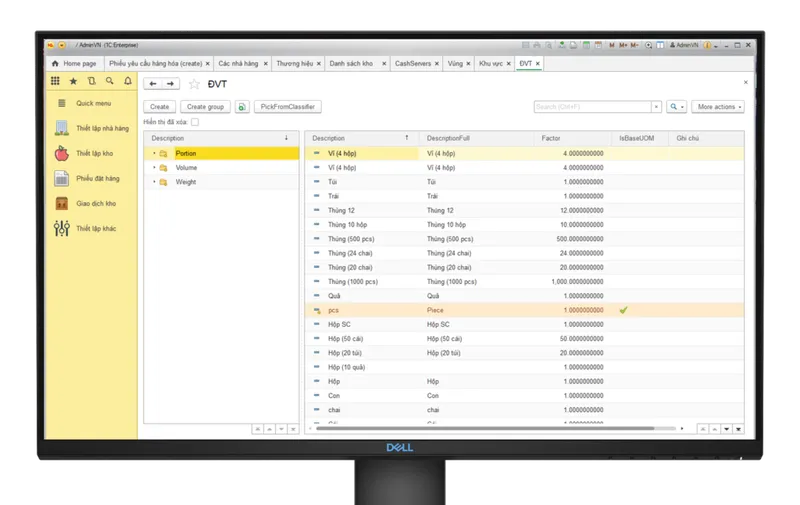Open the sections grid menu icon
Screen dimensions: 800x505
55,81
